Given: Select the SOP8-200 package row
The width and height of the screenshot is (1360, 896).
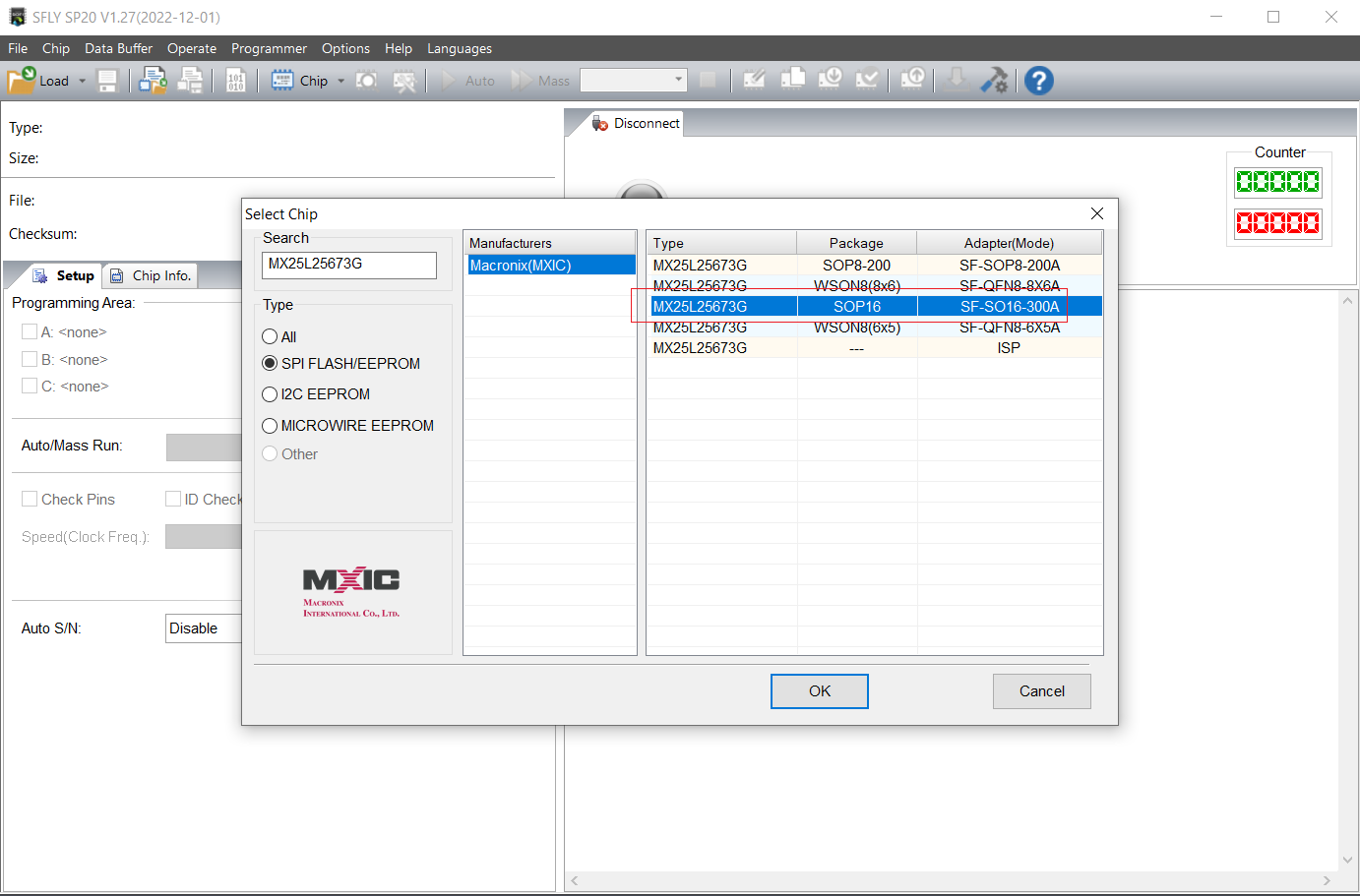Looking at the screenshot, I should pos(876,266).
